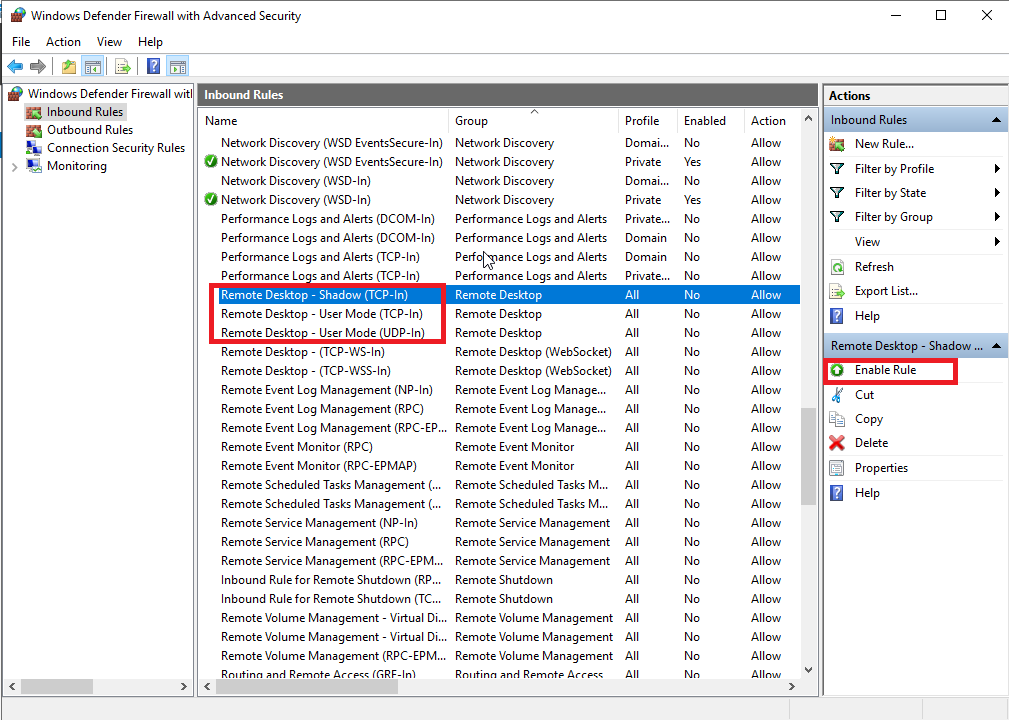Open the Help menu
Viewport: 1009px width, 720px height.
[x=150, y=42]
